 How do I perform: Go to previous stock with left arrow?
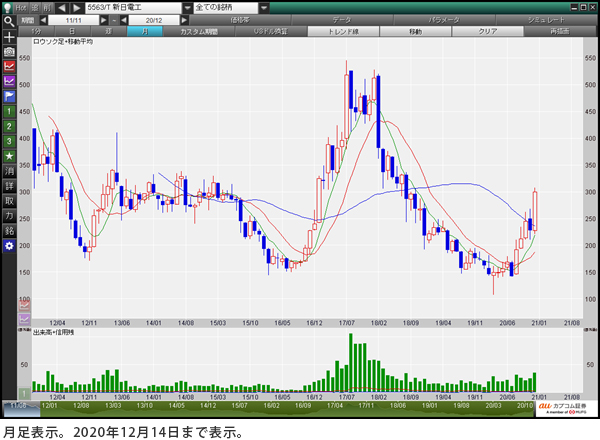62,8
